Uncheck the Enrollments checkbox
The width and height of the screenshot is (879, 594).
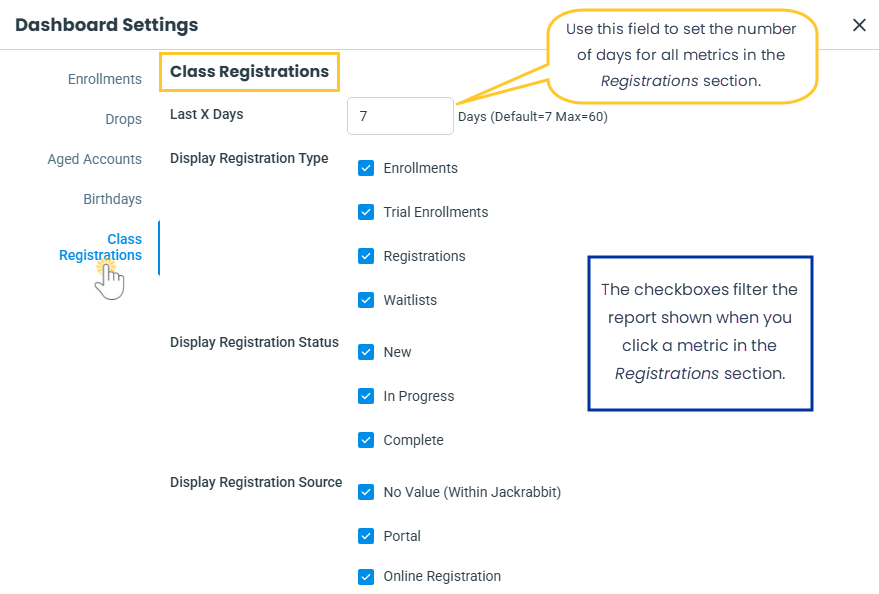[366, 168]
